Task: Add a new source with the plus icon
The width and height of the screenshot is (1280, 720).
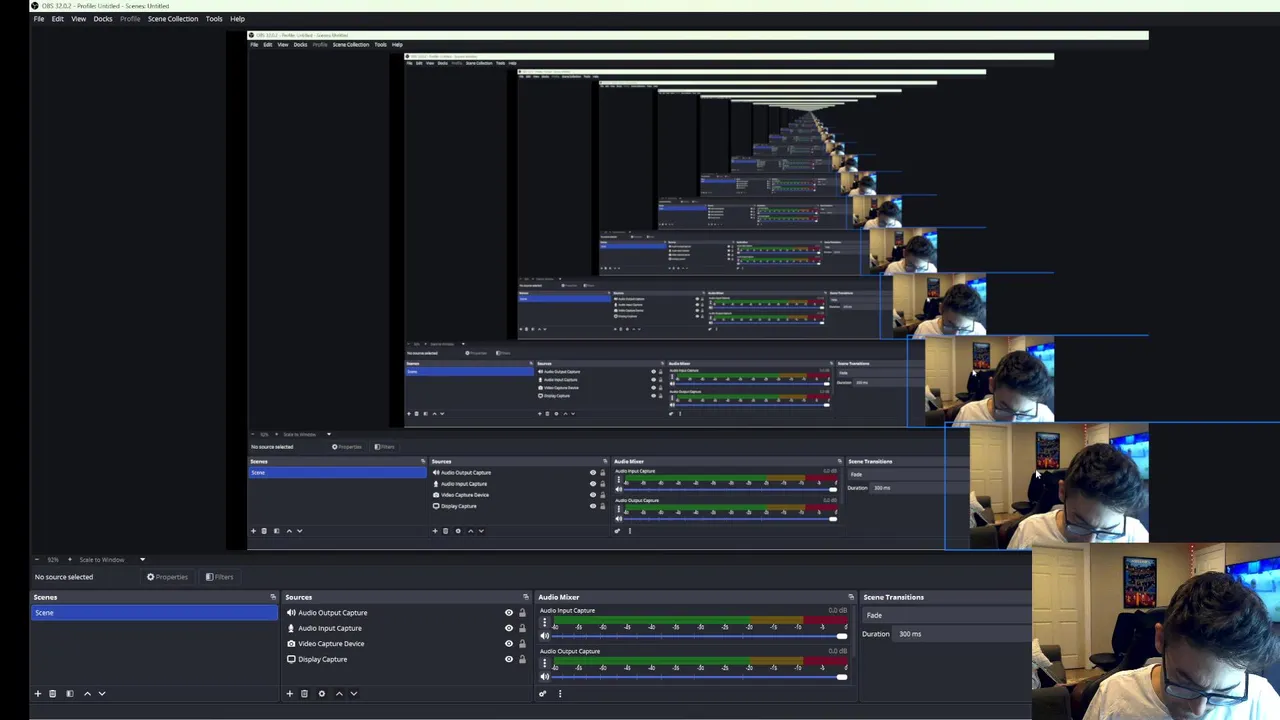Action: click(x=290, y=693)
